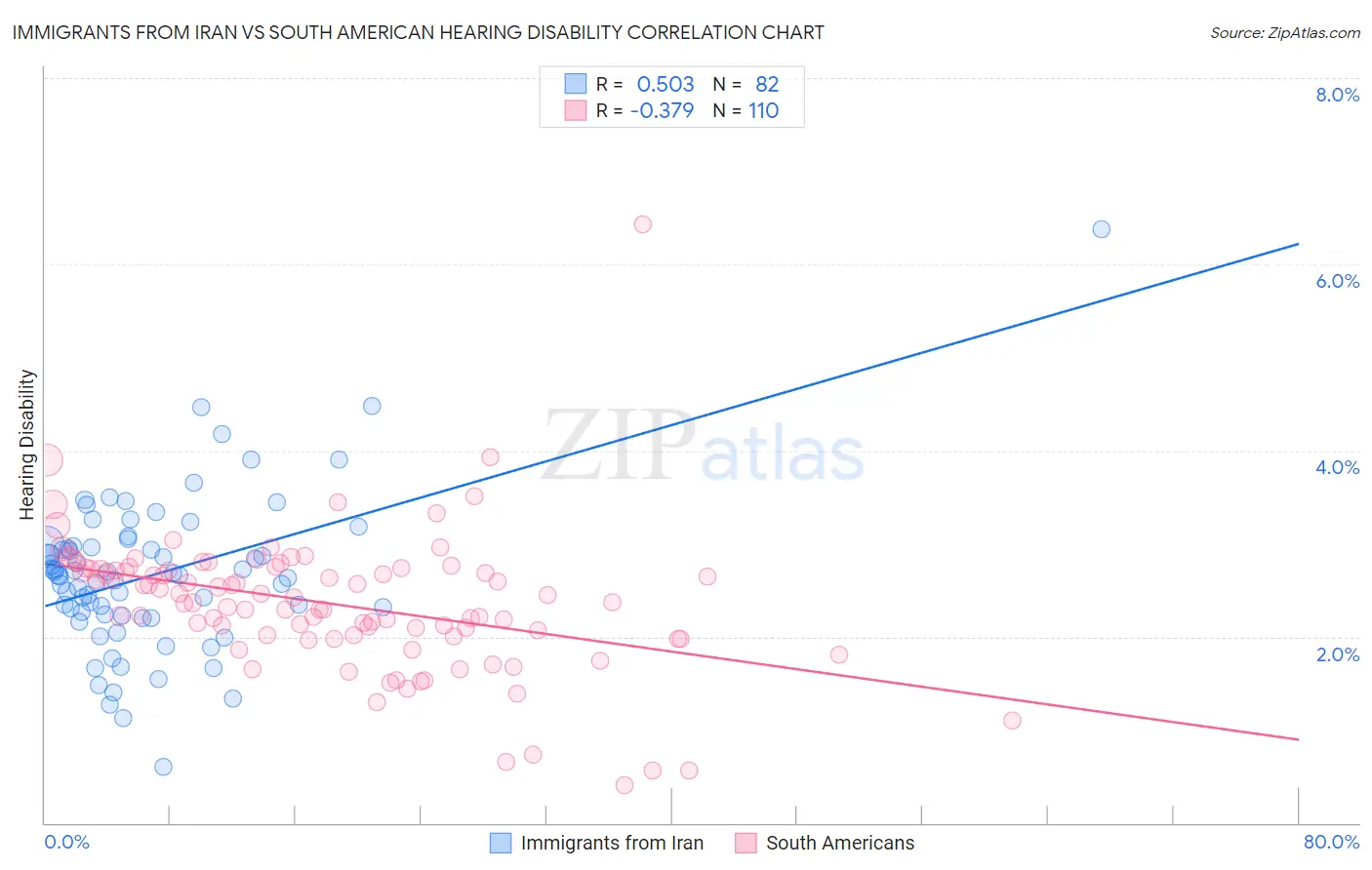Click the pink South Americans legend swatch
This screenshot has width=1372, height=870.
click(x=746, y=843)
